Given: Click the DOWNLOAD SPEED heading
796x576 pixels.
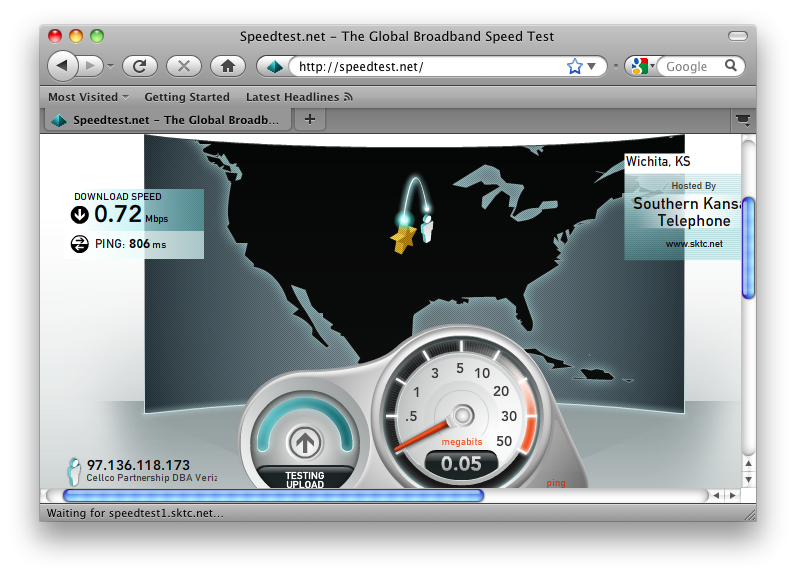Looking at the screenshot, I should point(118,196).
